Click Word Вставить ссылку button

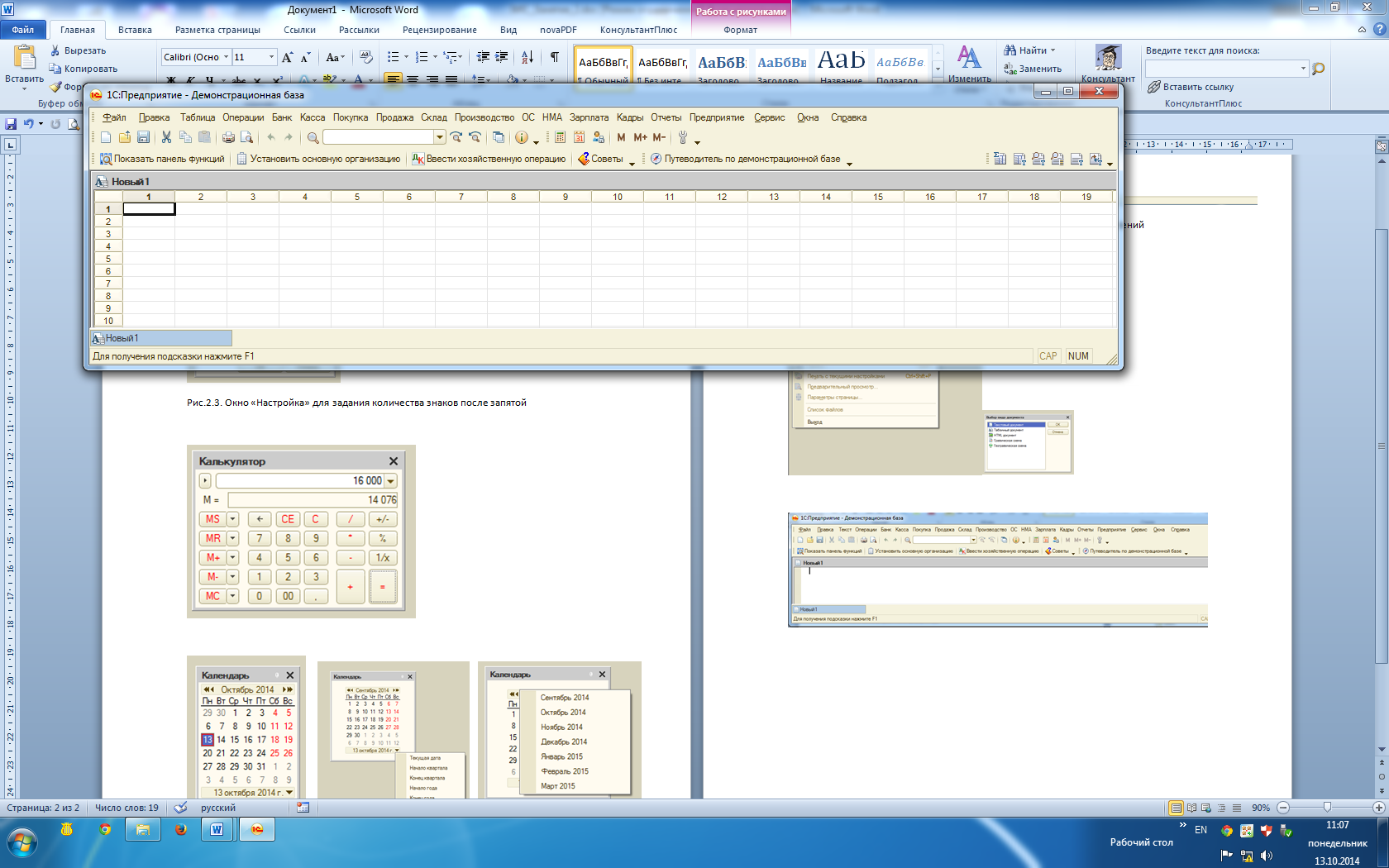(x=1191, y=87)
